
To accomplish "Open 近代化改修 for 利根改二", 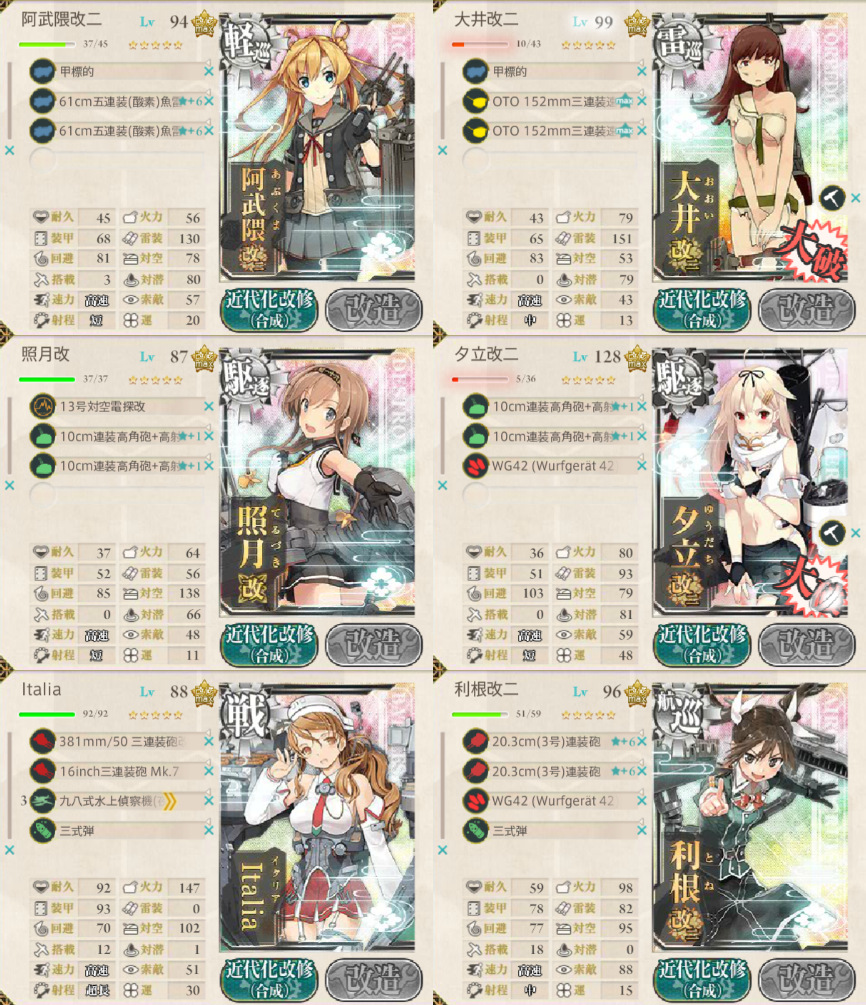I will (703, 979).
